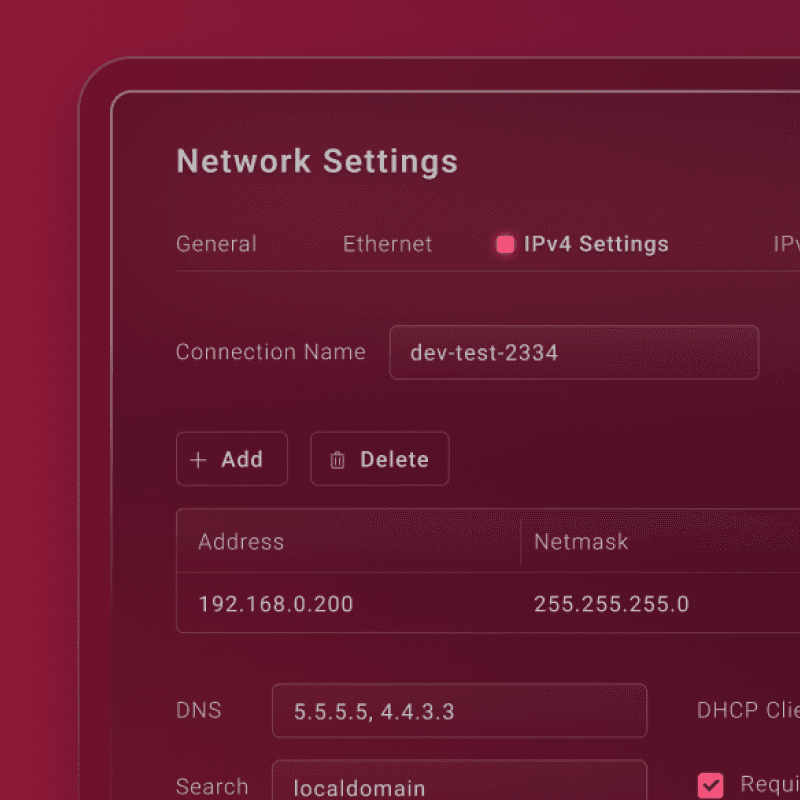800x800 pixels.
Task: Click the Connection Name label
Action: (x=271, y=352)
